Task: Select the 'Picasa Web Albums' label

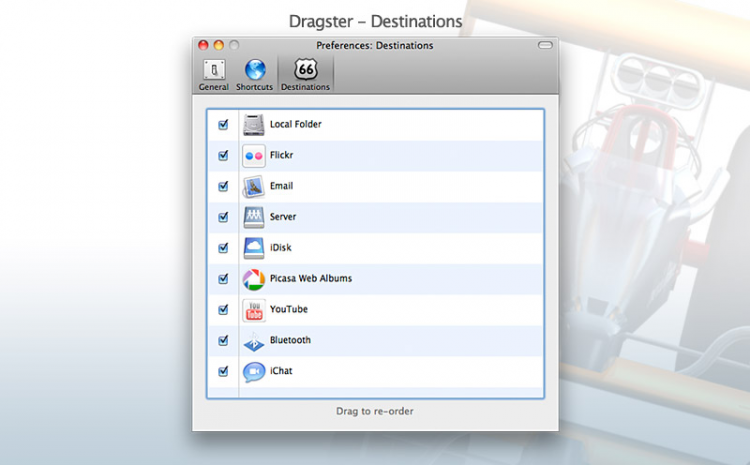Action: (x=311, y=278)
